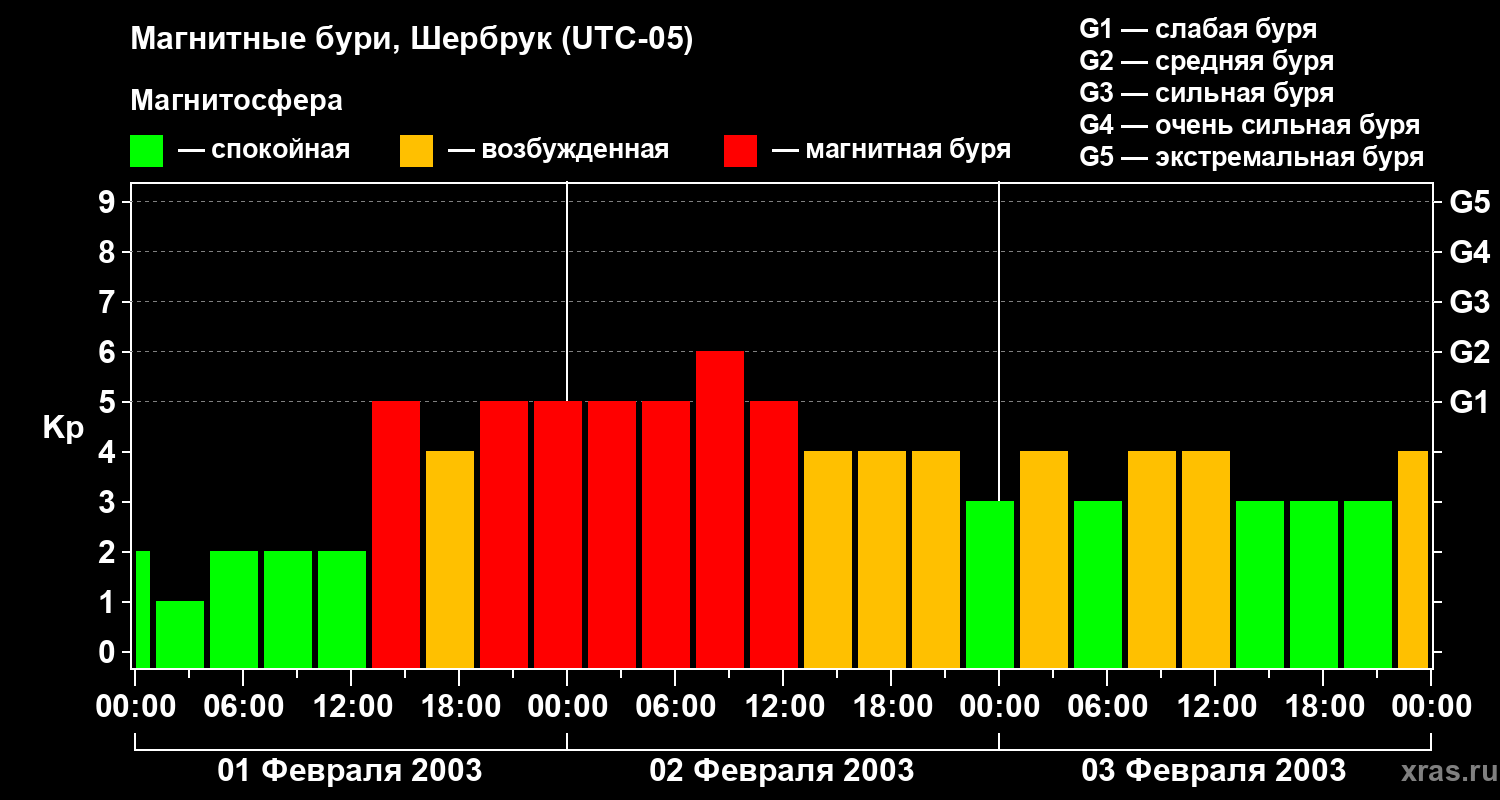Viewport: 1500px width, 800px height.
Task: Select the chart title "Магнитные бури, Шербрук (UTC-05)"
Action: [x=412, y=40]
